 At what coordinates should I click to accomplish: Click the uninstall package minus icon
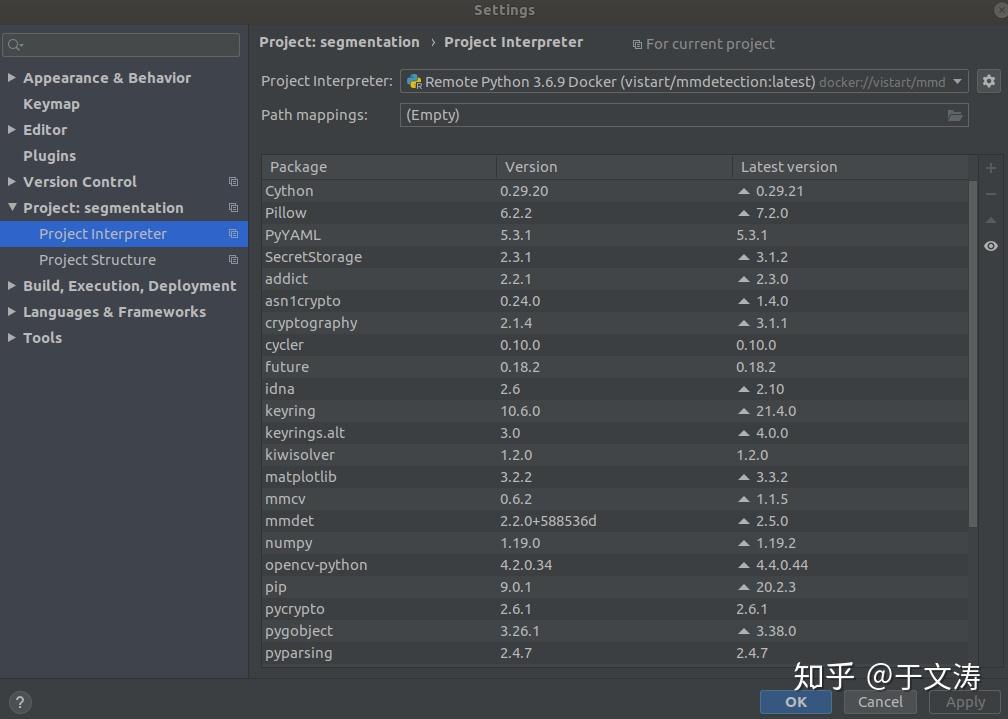click(x=991, y=194)
